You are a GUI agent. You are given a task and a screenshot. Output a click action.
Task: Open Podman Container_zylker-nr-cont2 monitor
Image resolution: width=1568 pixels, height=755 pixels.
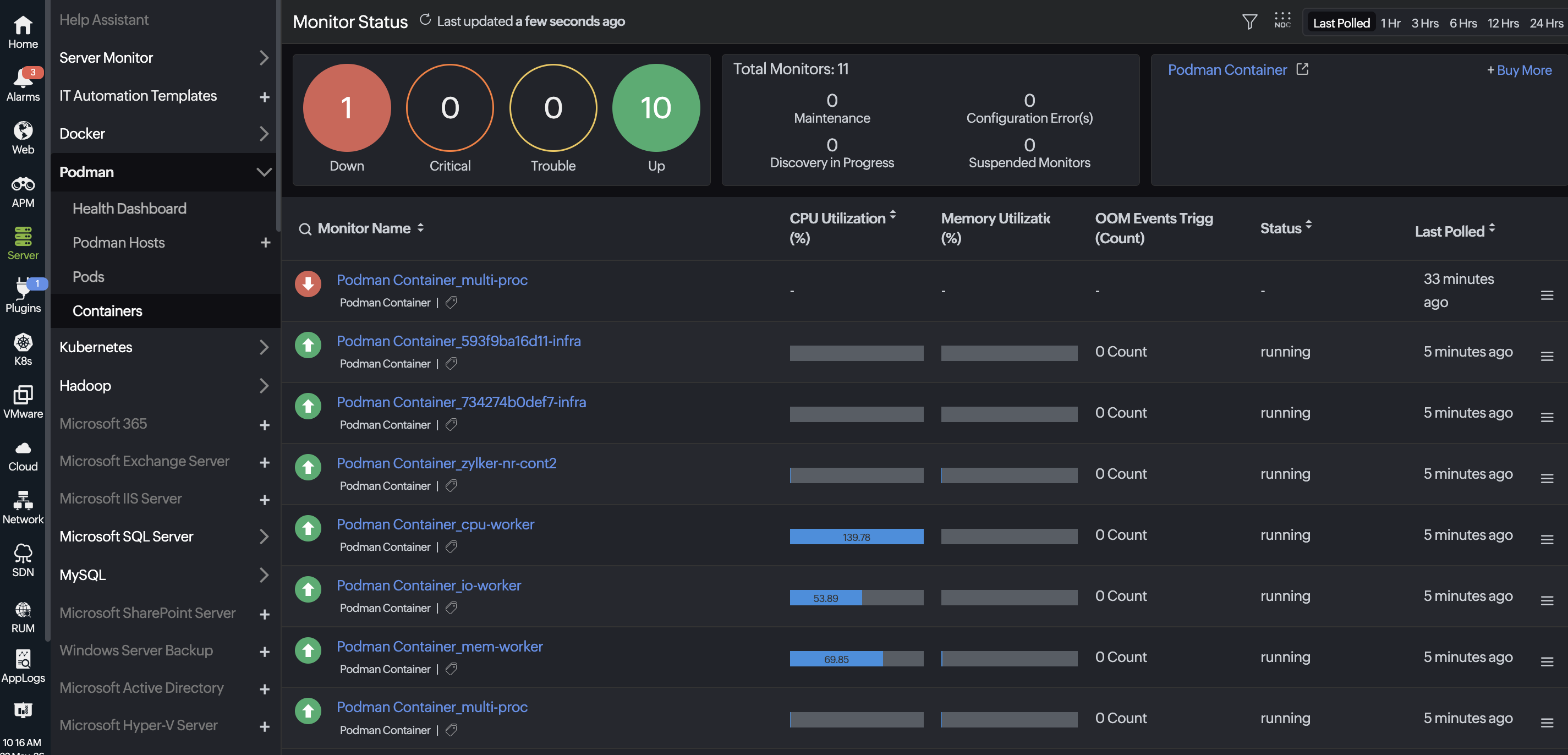click(x=446, y=463)
